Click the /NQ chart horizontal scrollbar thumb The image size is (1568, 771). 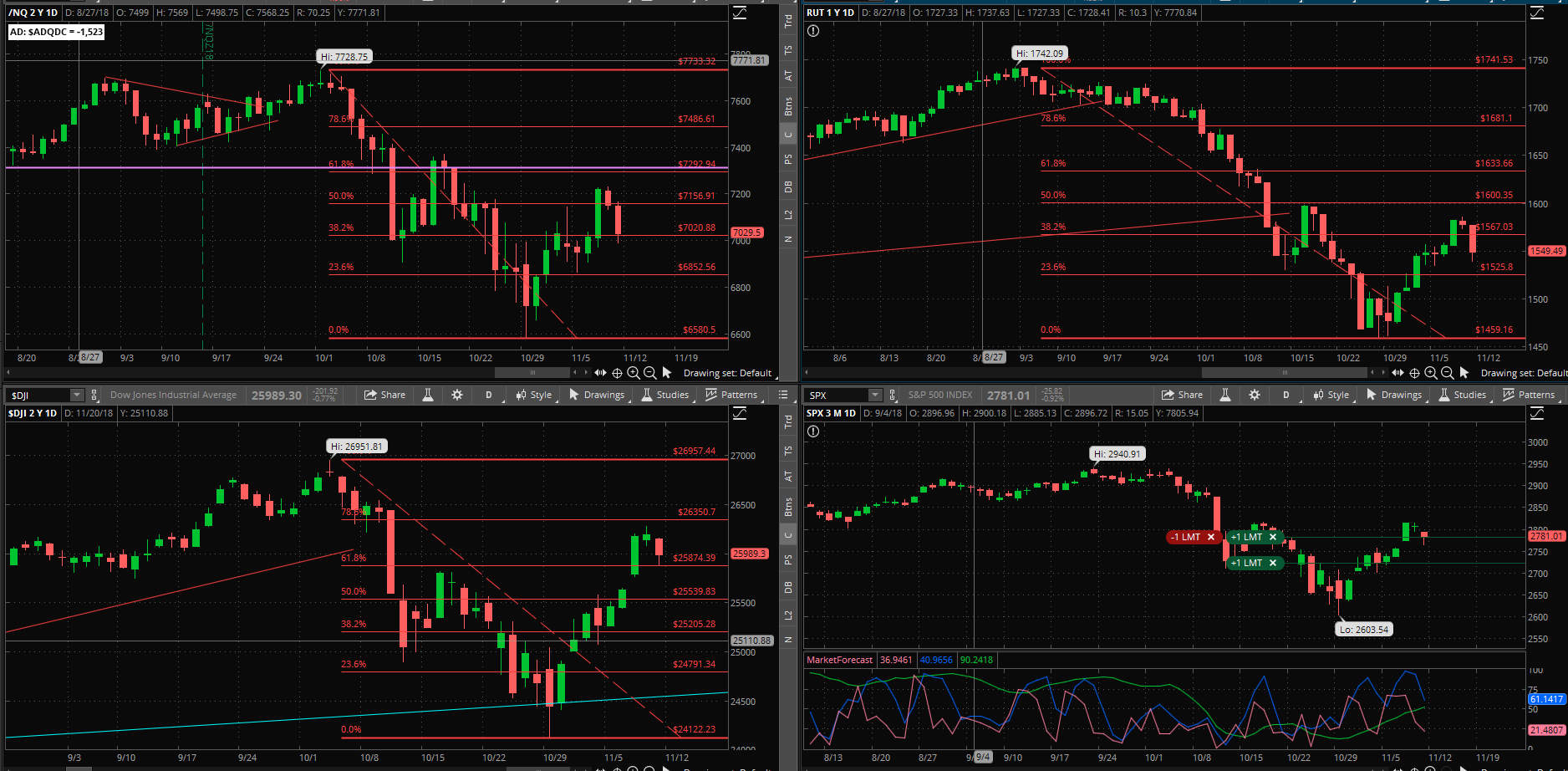click(532, 373)
